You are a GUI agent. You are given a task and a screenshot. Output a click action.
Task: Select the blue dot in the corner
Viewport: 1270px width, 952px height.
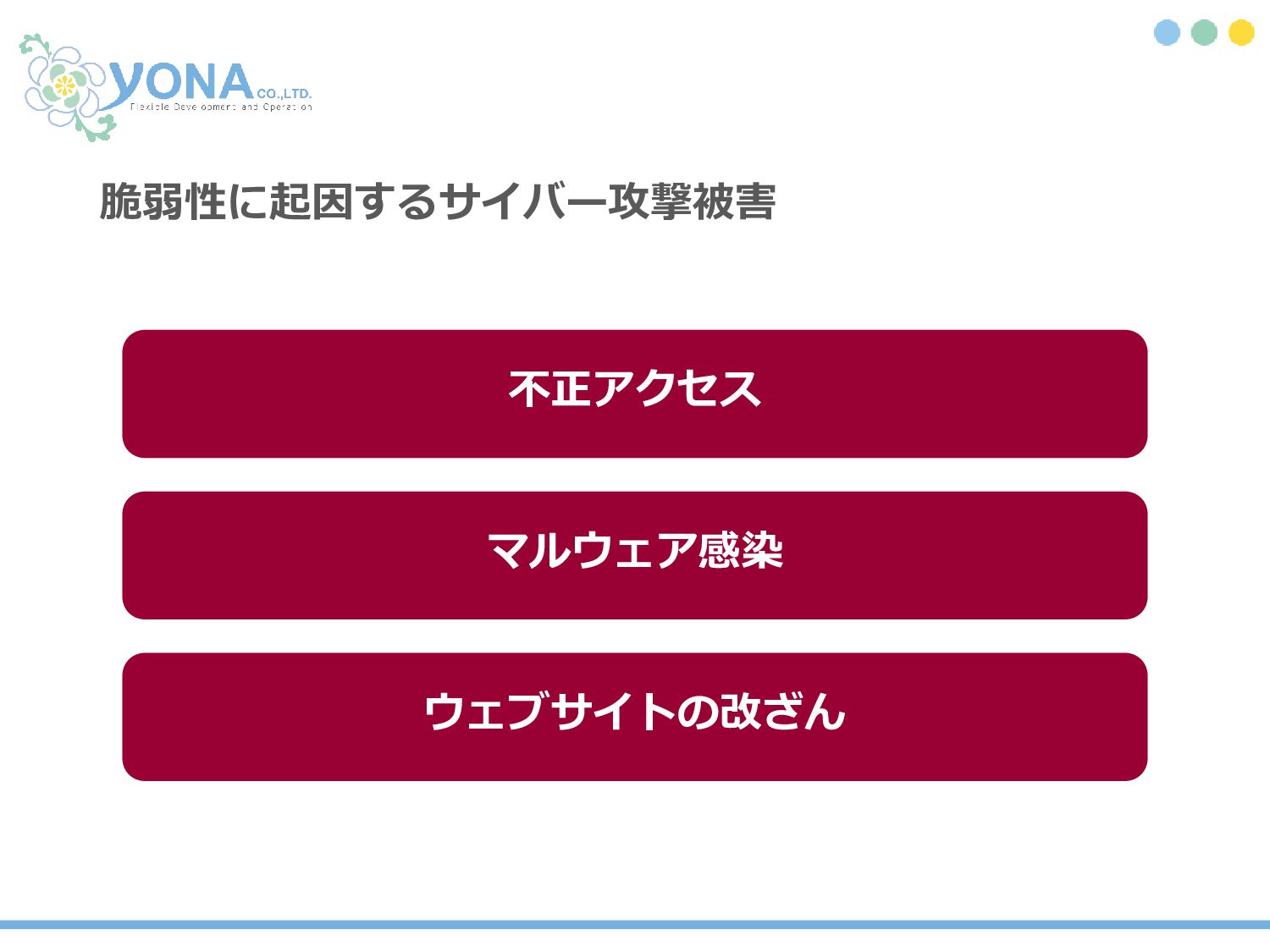tap(1167, 32)
